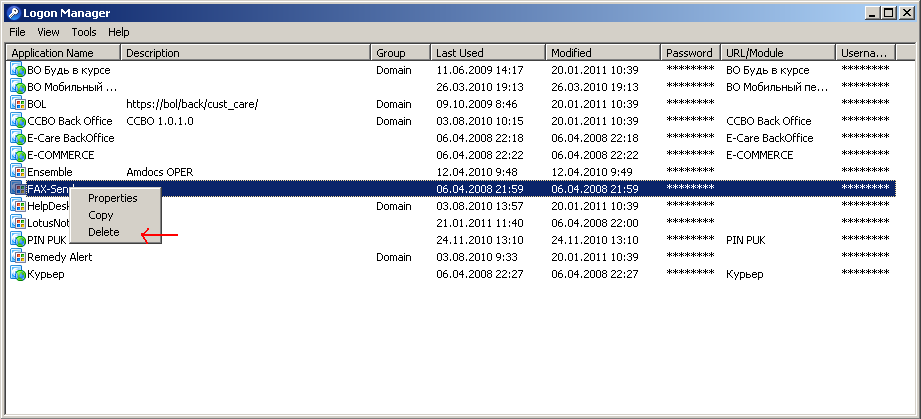Click the E-COMMERCE URL/Module cell
Screen dimensions: 921x419
759,155
